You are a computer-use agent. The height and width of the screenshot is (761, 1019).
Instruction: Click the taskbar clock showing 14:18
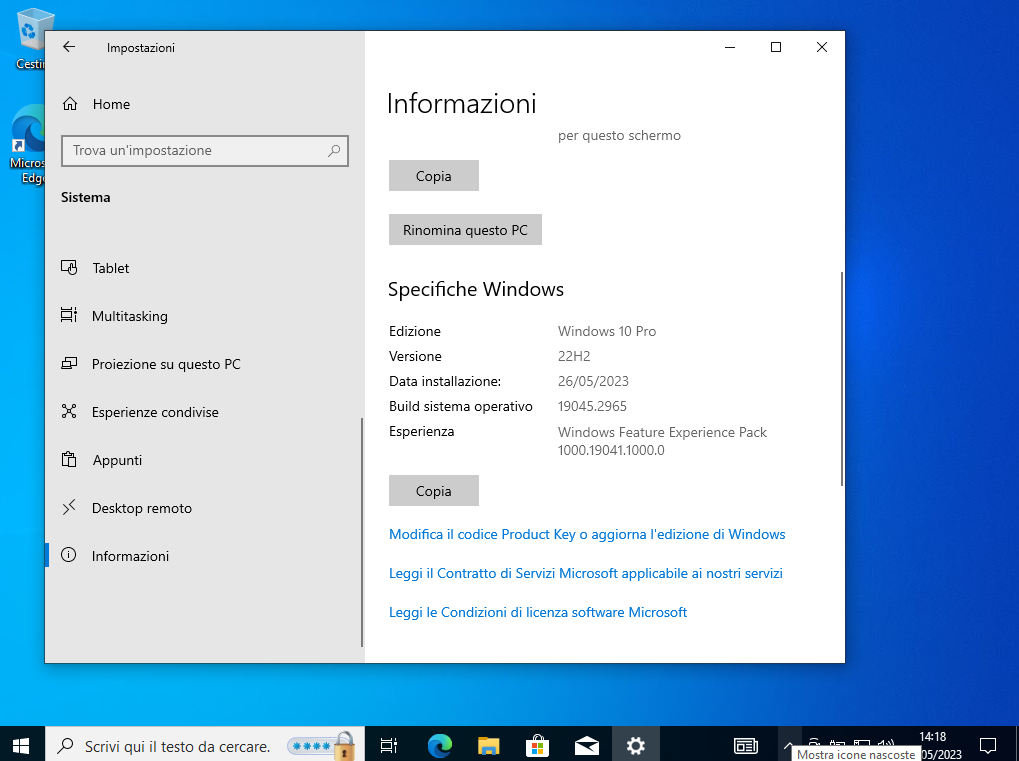[933, 737]
